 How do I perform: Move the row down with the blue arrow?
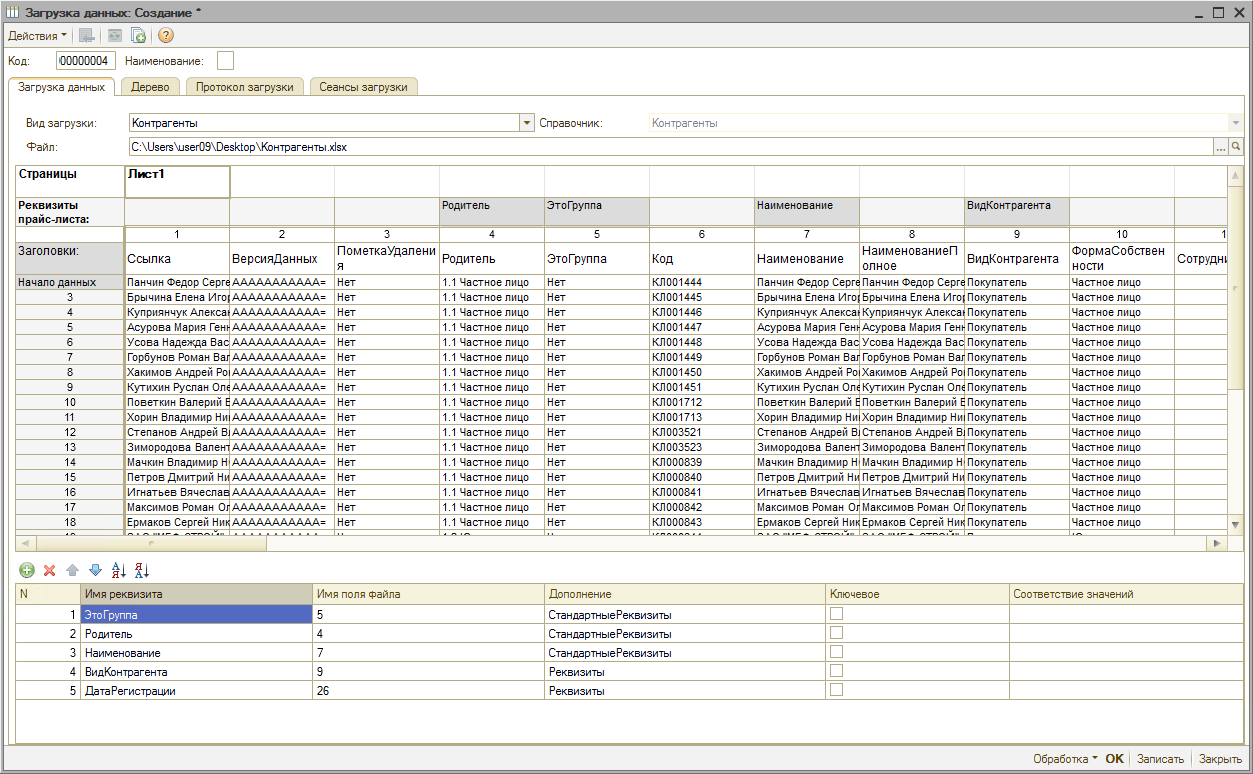point(95,570)
